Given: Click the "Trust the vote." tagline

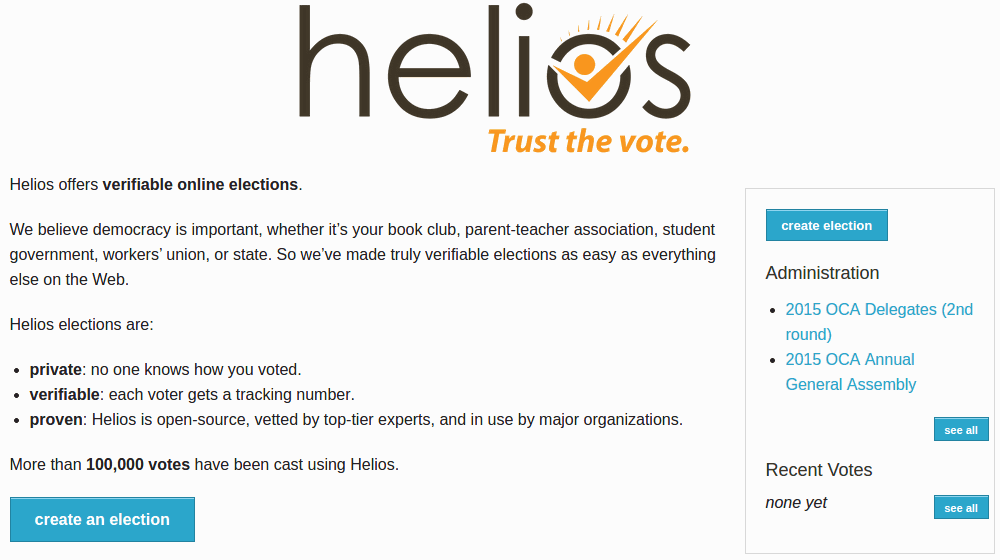Looking at the screenshot, I should coord(588,141).
